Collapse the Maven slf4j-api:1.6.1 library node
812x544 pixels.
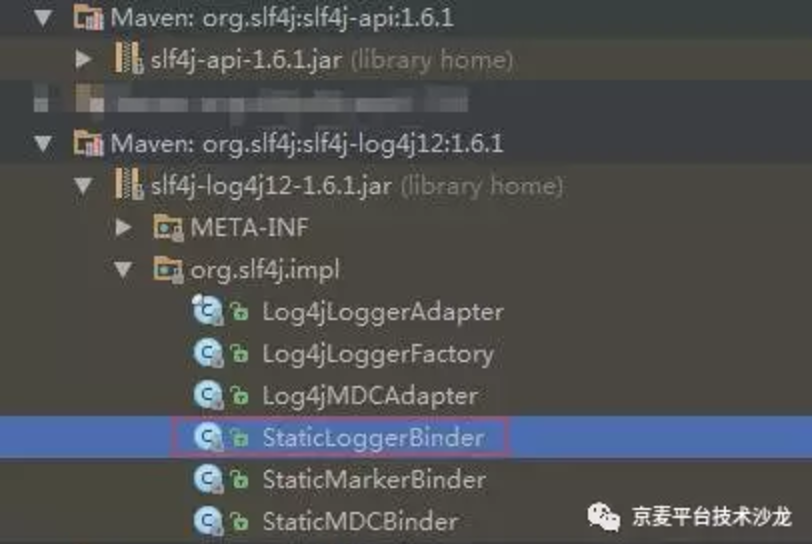(43, 18)
